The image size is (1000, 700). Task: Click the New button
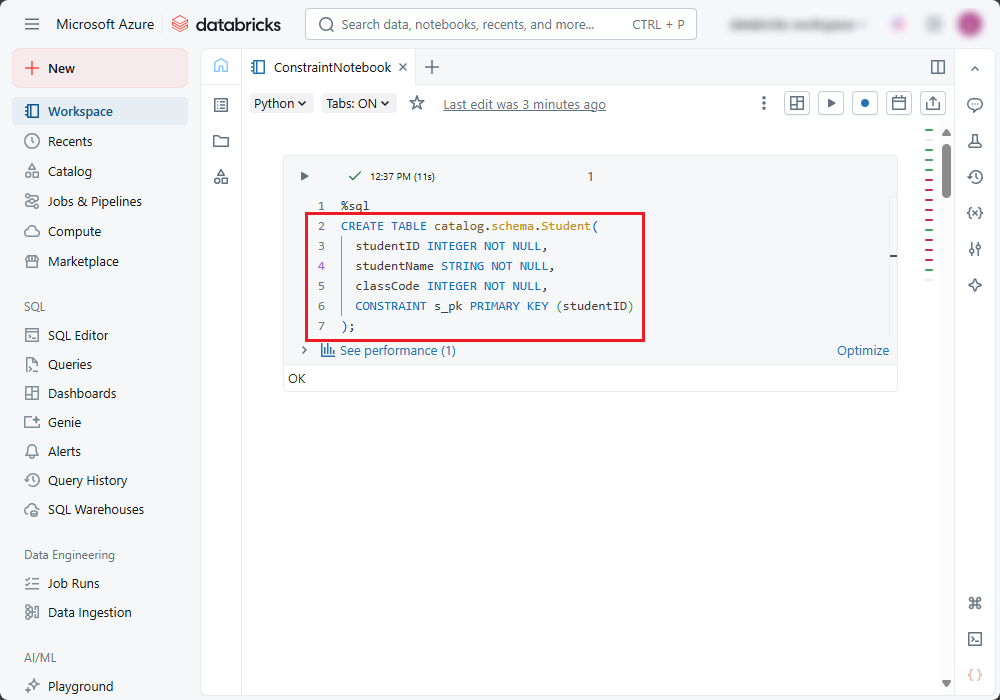pyautogui.click(x=100, y=68)
